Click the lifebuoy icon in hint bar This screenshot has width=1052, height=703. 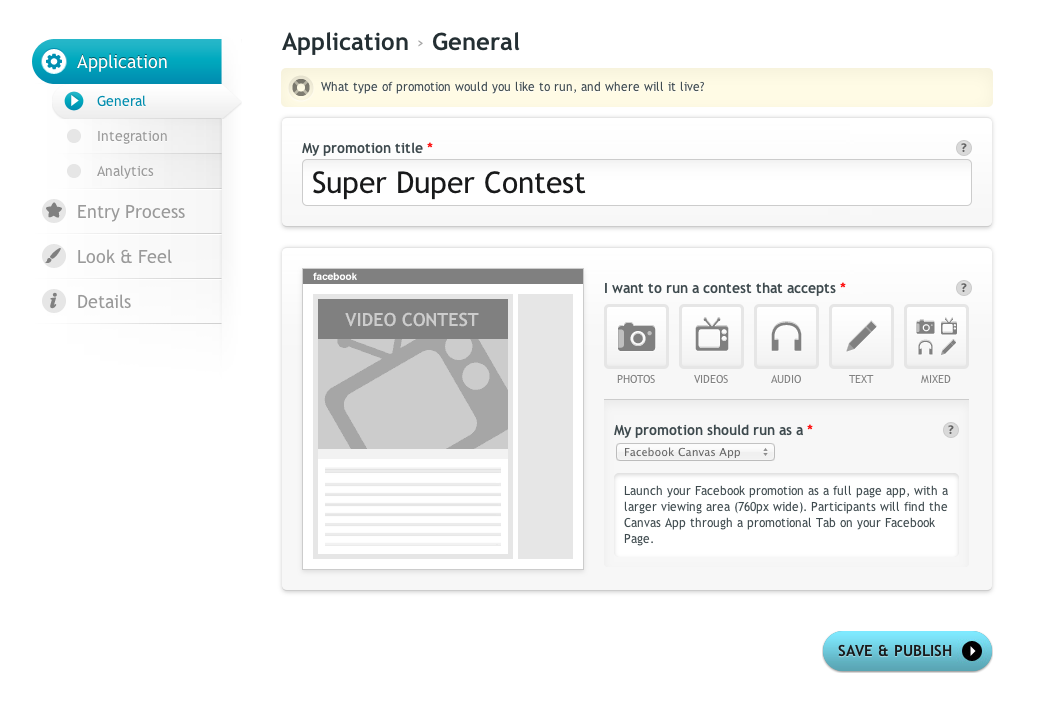(301, 87)
